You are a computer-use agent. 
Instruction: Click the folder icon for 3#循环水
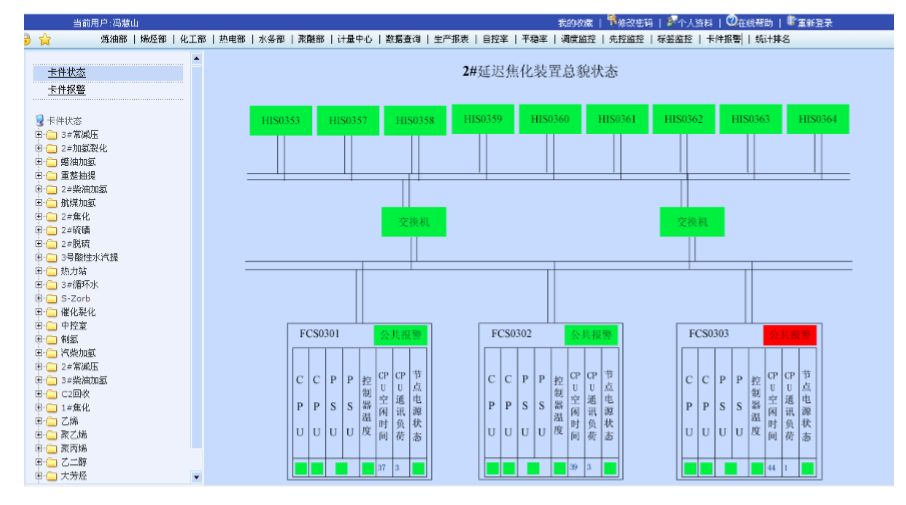(x=51, y=285)
